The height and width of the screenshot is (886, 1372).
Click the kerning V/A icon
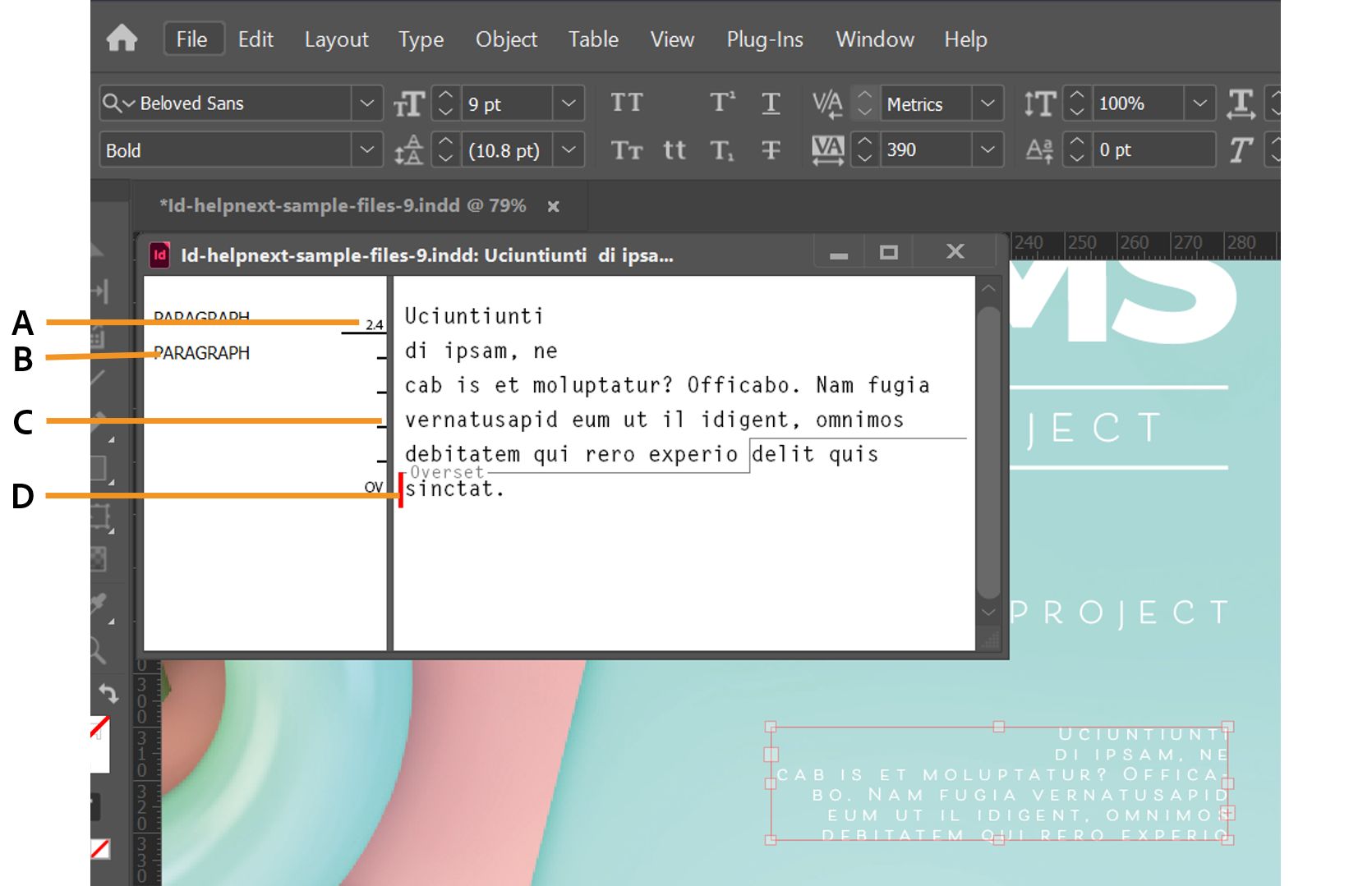[x=827, y=103]
